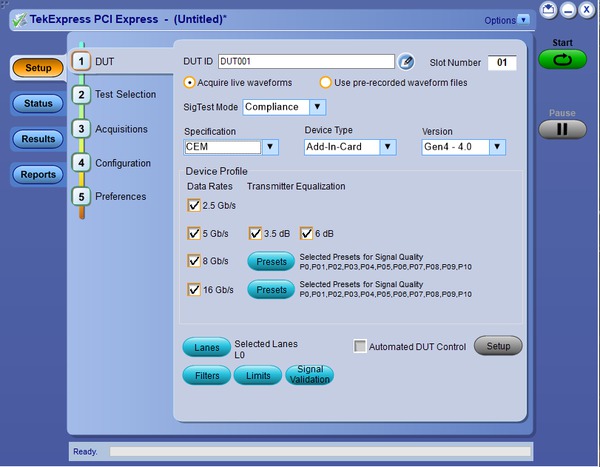
Task: Click the CEM specification field
Action: pyautogui.click(x=223, y=147)
